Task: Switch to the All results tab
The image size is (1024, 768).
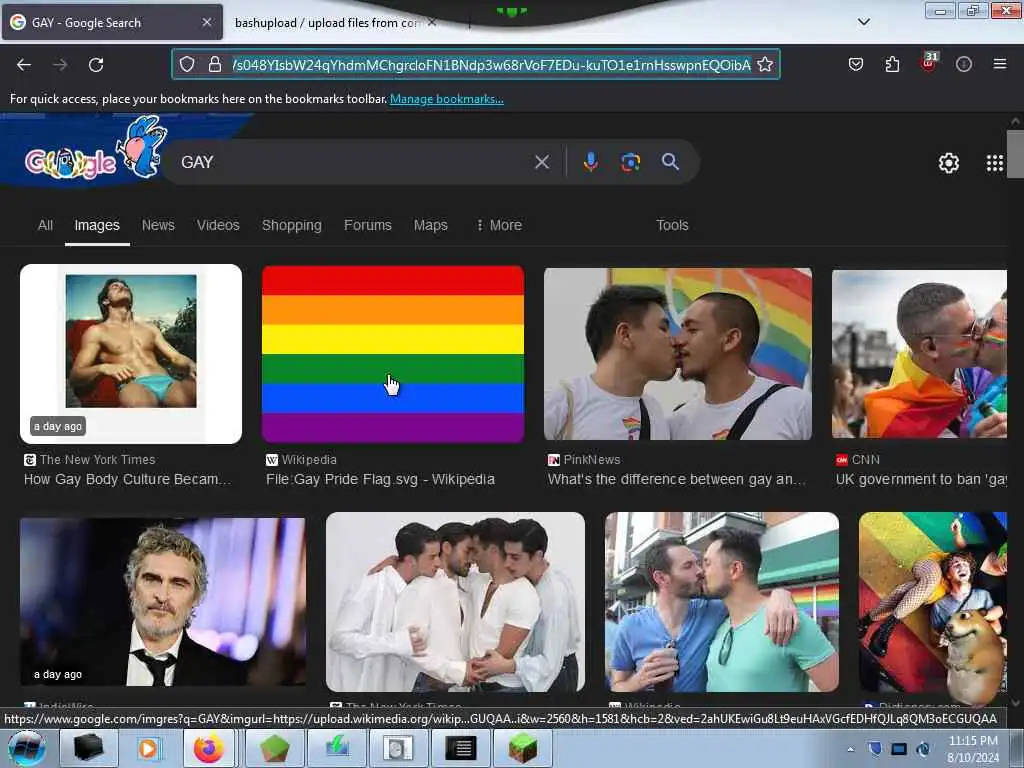Action: tap(45, 225)
